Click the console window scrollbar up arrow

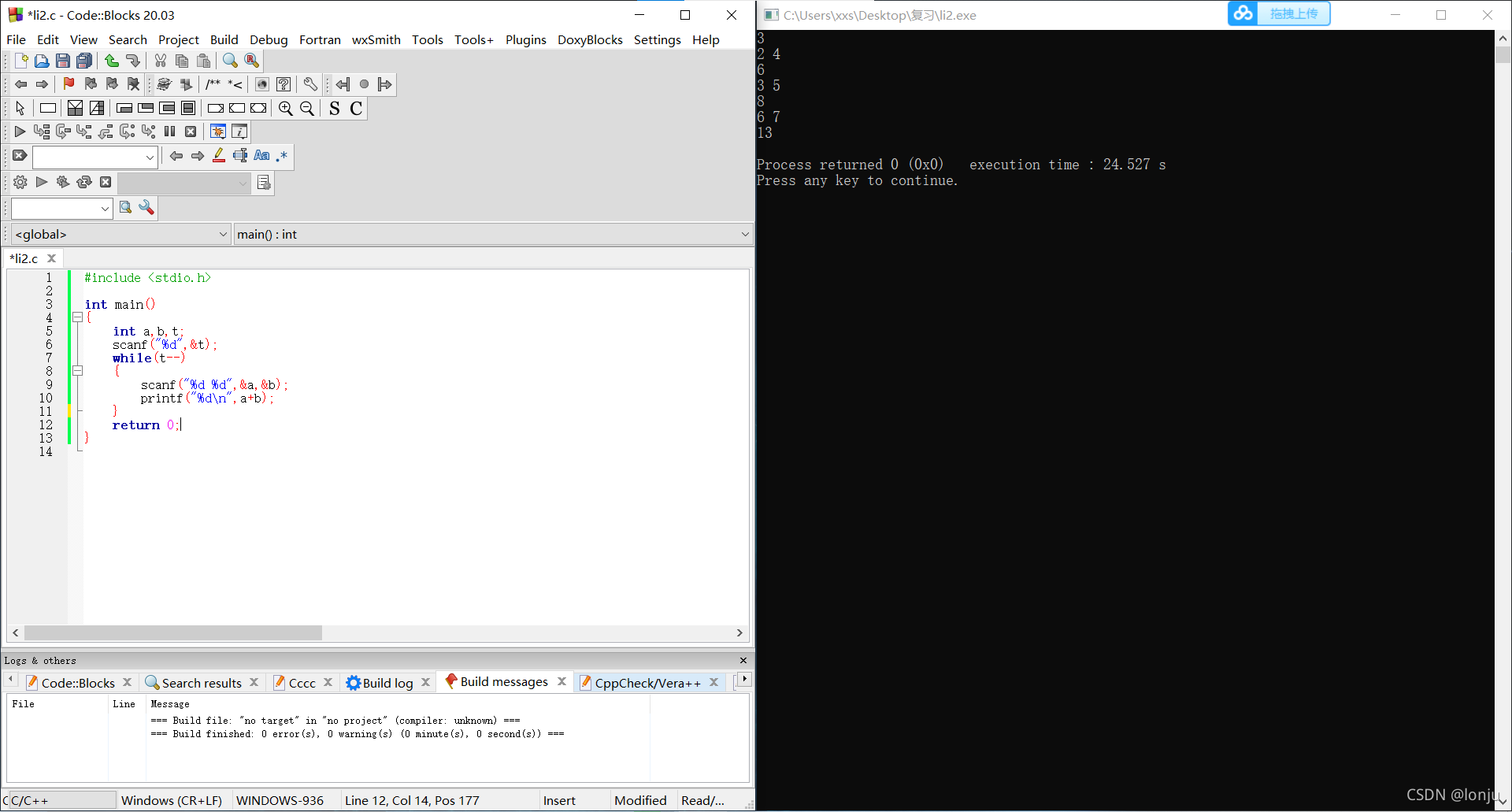tap(1503, 38)
